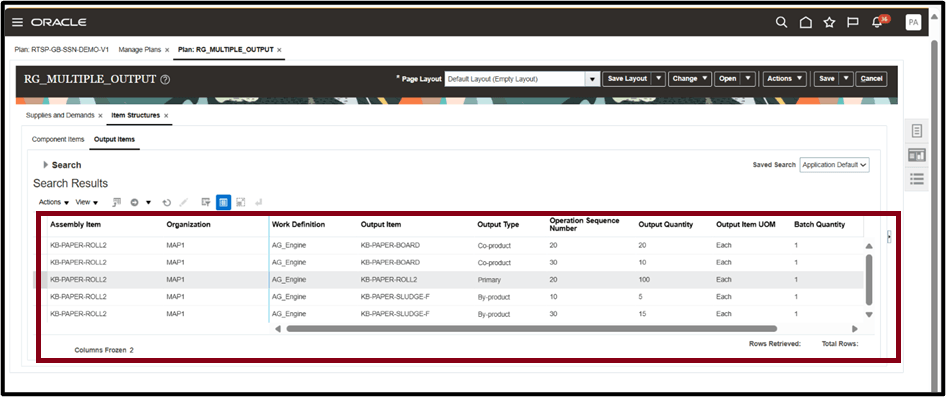Image resolution: width=946 pixels, height=397 pixels.
Task: Open the Save Layout dropdown arrow
Action: pos(659,79)
